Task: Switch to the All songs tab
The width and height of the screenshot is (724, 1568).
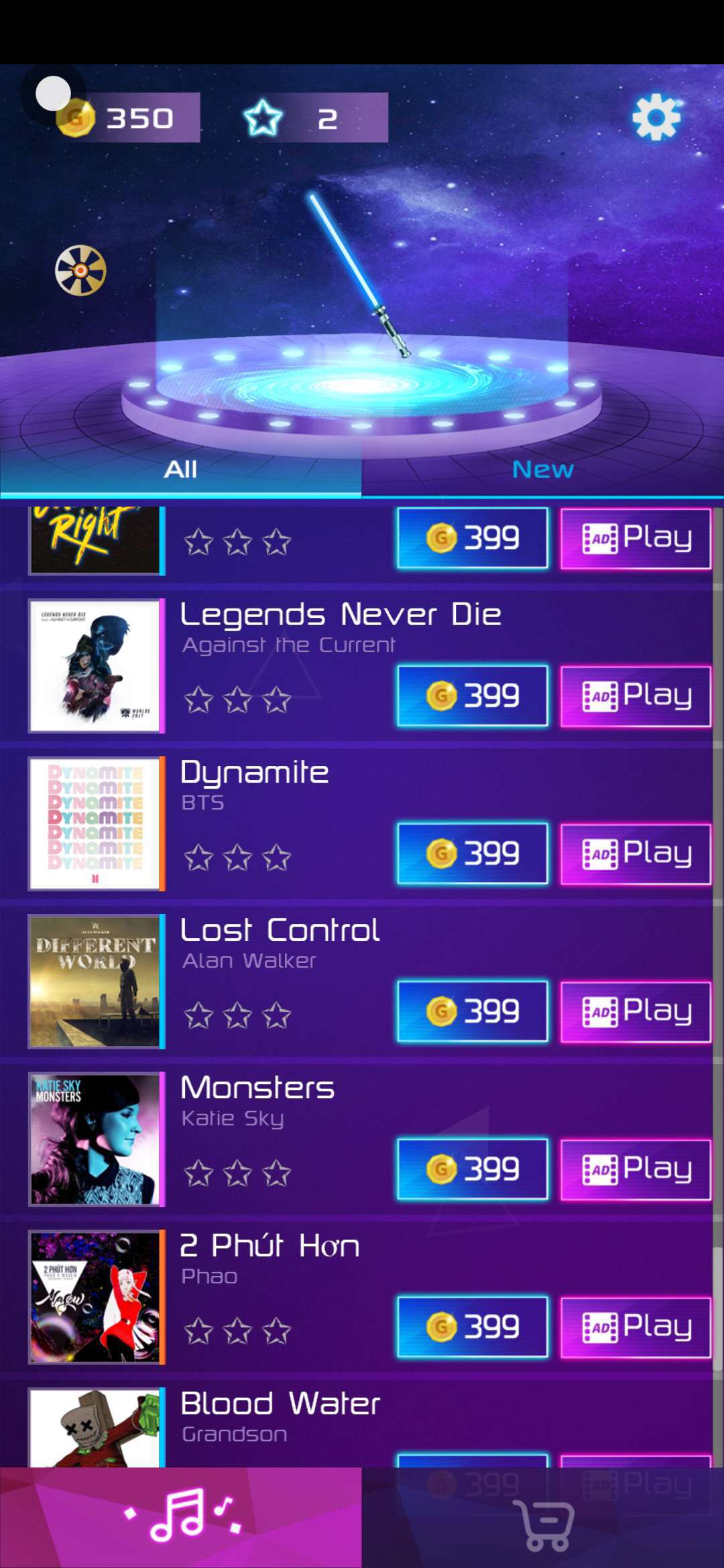Action: point(181,469)
